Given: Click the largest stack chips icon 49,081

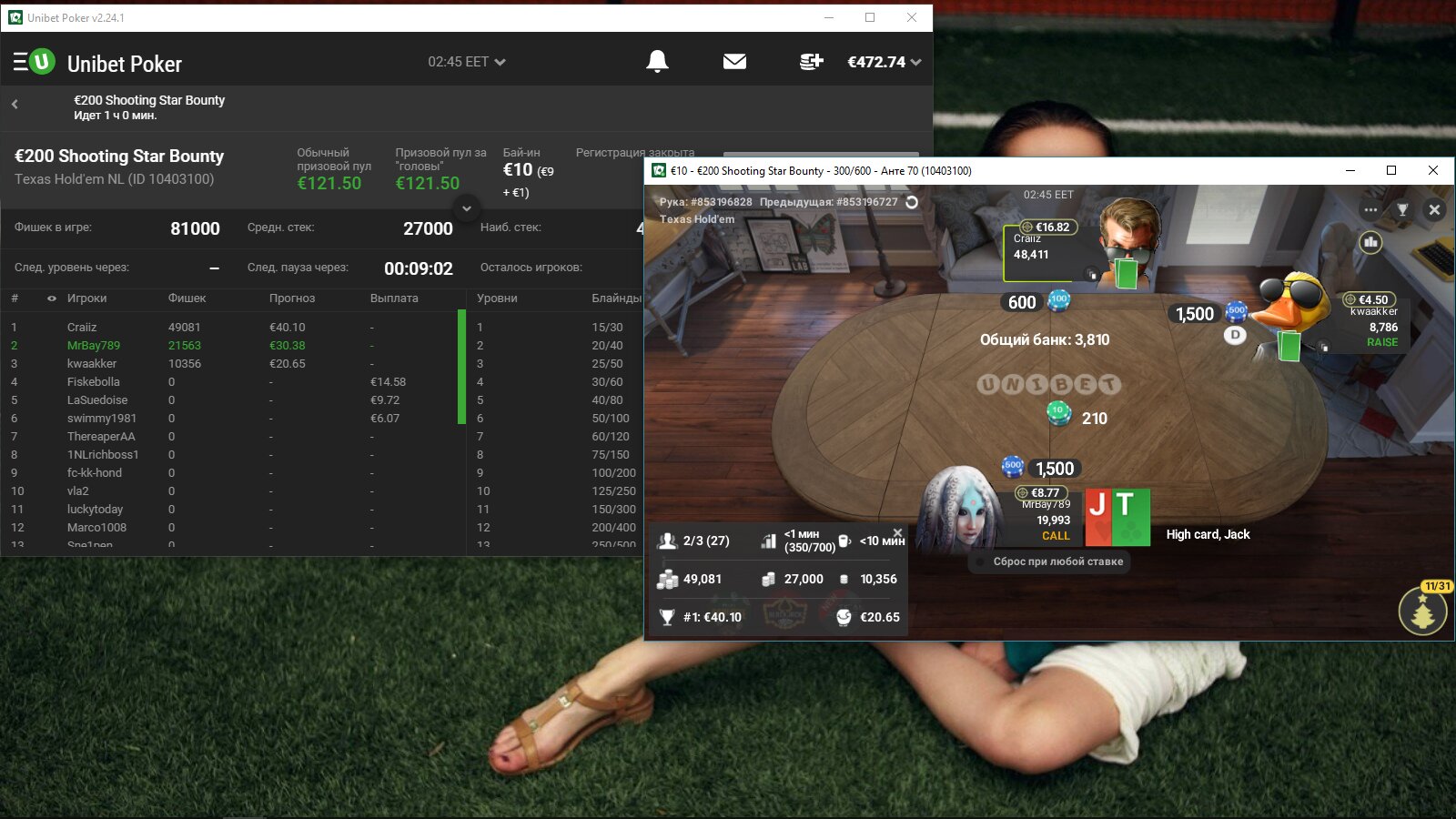Looking at the screenshot, I should (x=668, y=579).
